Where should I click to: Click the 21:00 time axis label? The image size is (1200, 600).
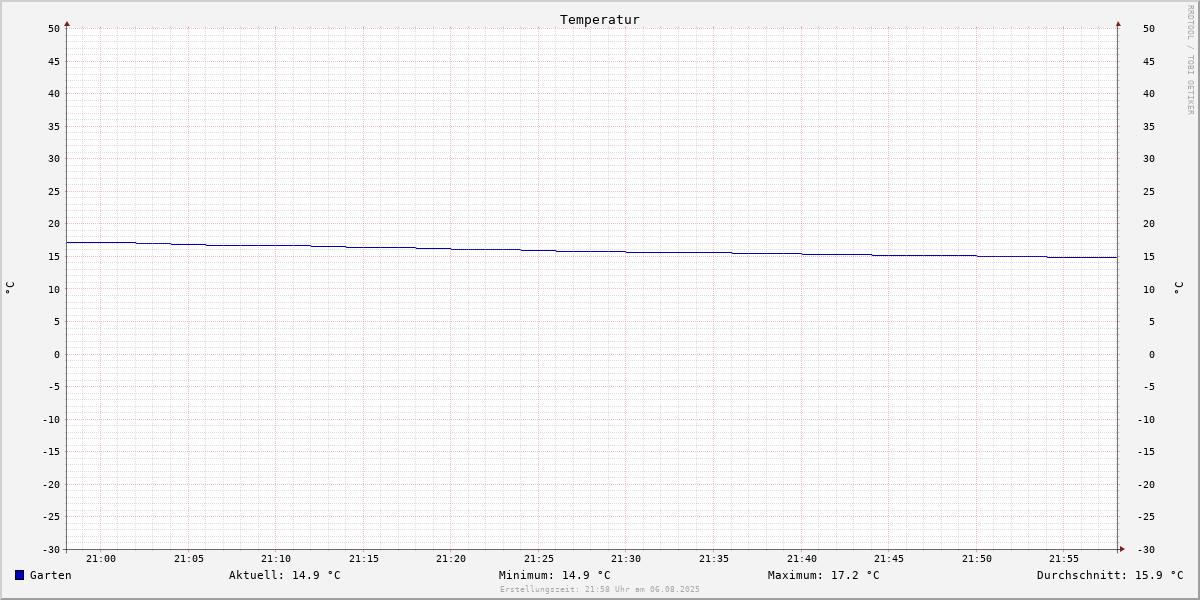pos(101,559)
